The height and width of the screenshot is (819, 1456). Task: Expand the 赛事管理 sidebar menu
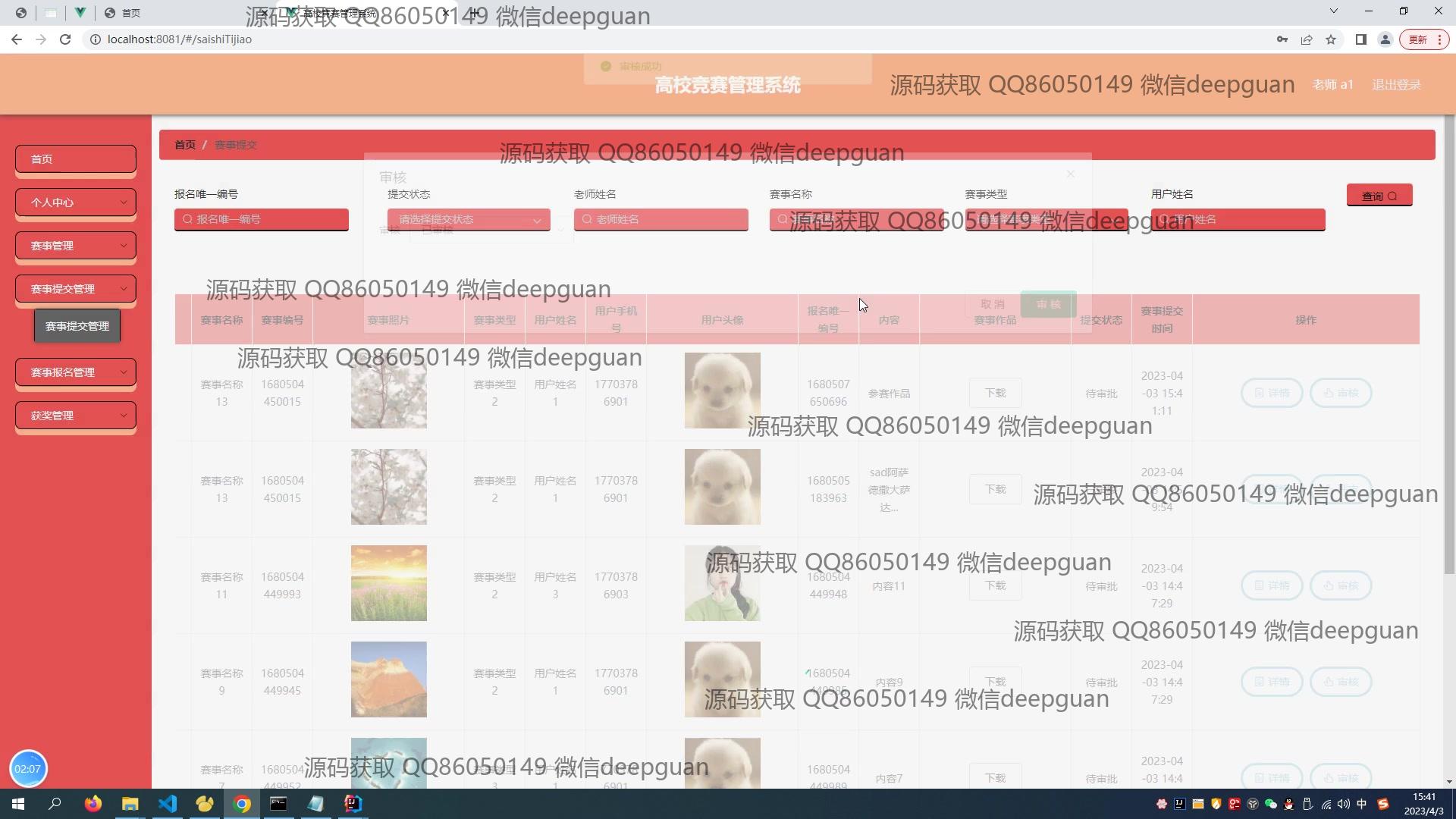click(x=76, y=246)
